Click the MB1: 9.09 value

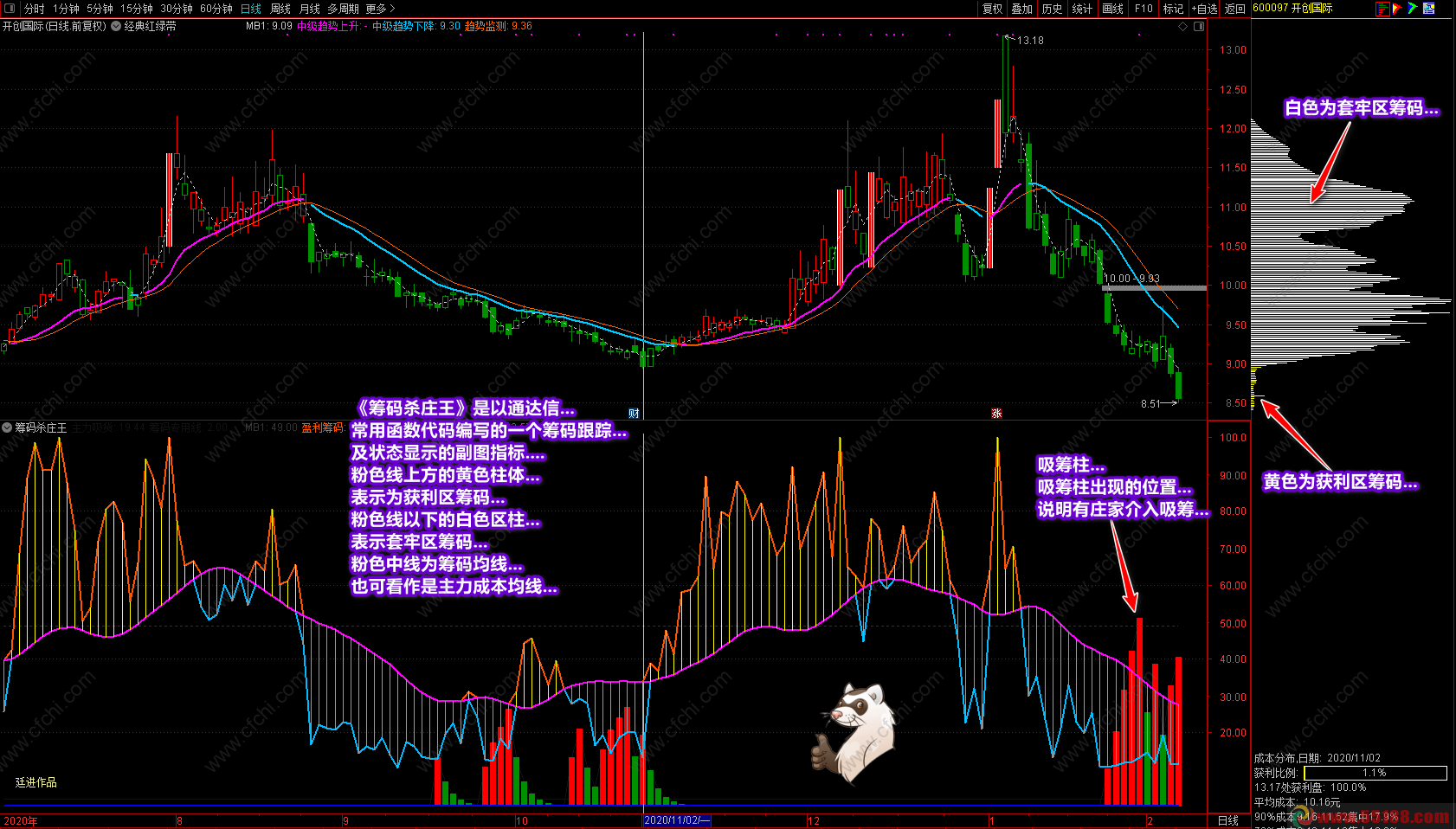[x=269, y=26]
